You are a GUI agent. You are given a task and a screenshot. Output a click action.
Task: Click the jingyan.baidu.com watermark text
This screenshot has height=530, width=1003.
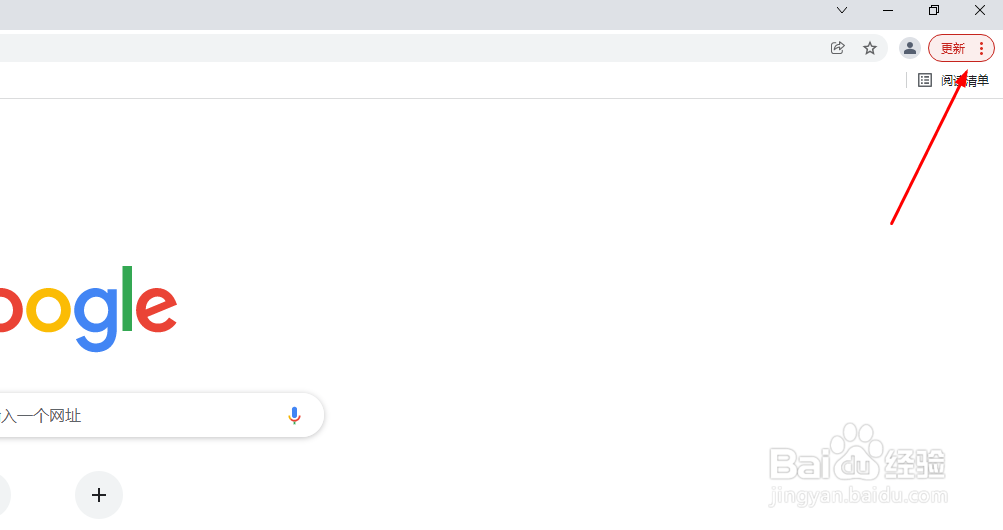coord(859,495)
